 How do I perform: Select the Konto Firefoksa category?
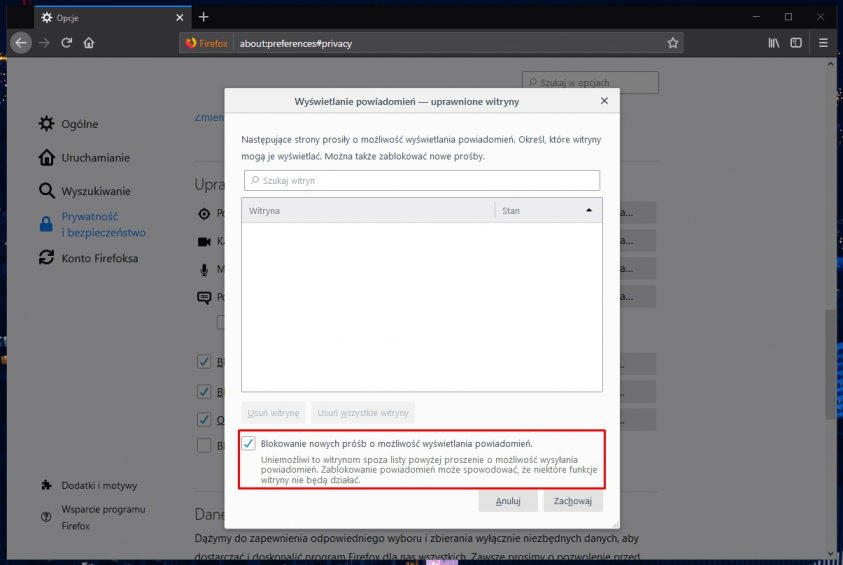point(89,258)
